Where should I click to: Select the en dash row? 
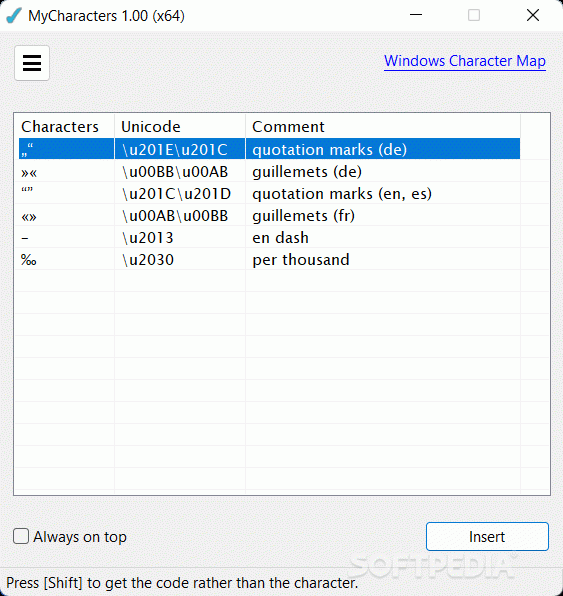click(269, 238)
